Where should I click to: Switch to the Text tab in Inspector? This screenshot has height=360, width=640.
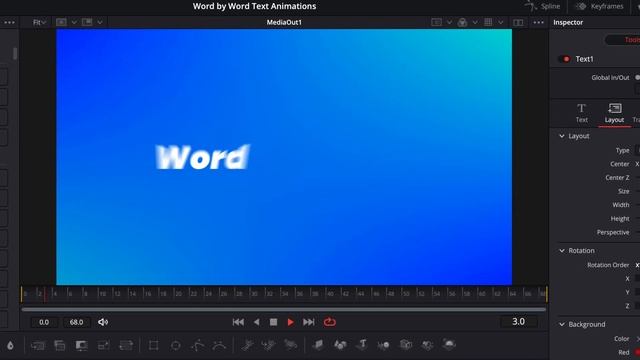point(582,113)
